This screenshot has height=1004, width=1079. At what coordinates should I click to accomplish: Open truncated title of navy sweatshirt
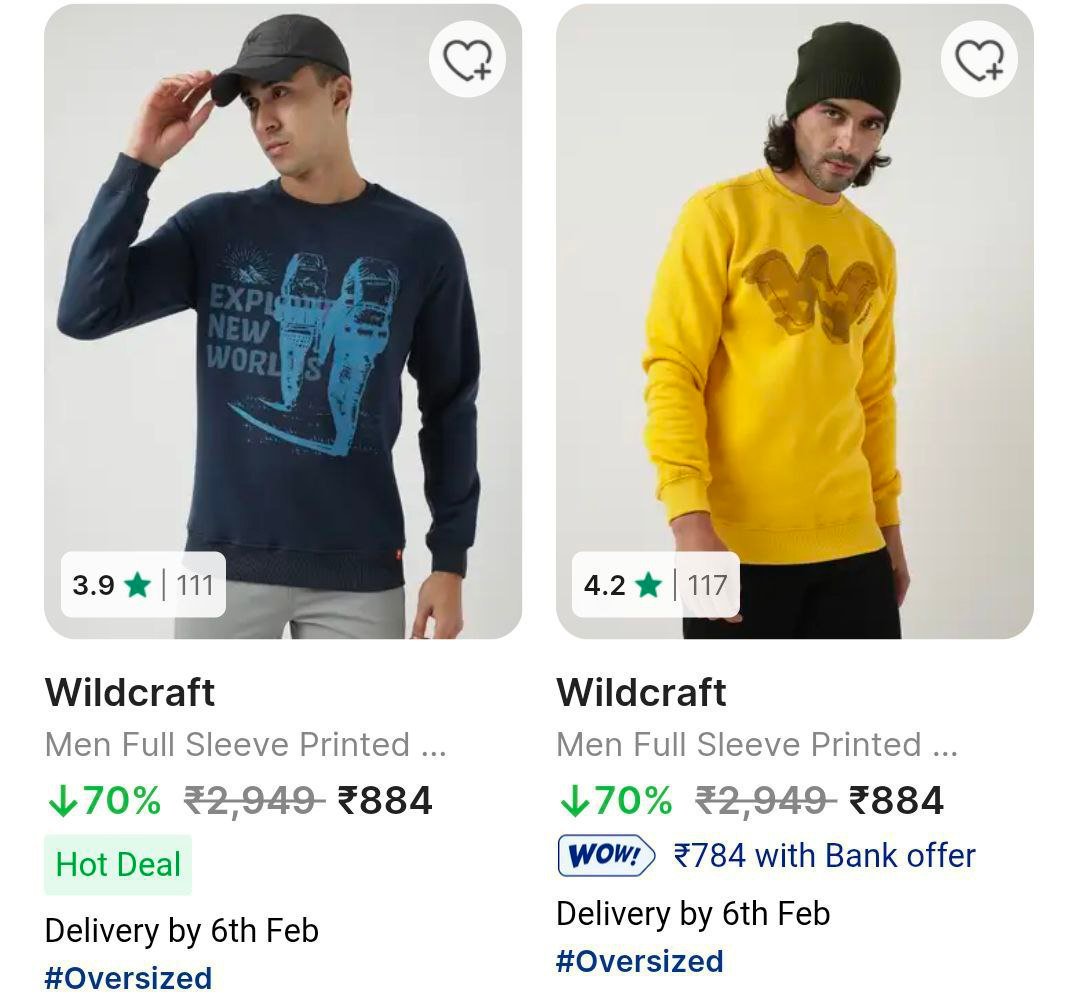click(x=245, y=745)
